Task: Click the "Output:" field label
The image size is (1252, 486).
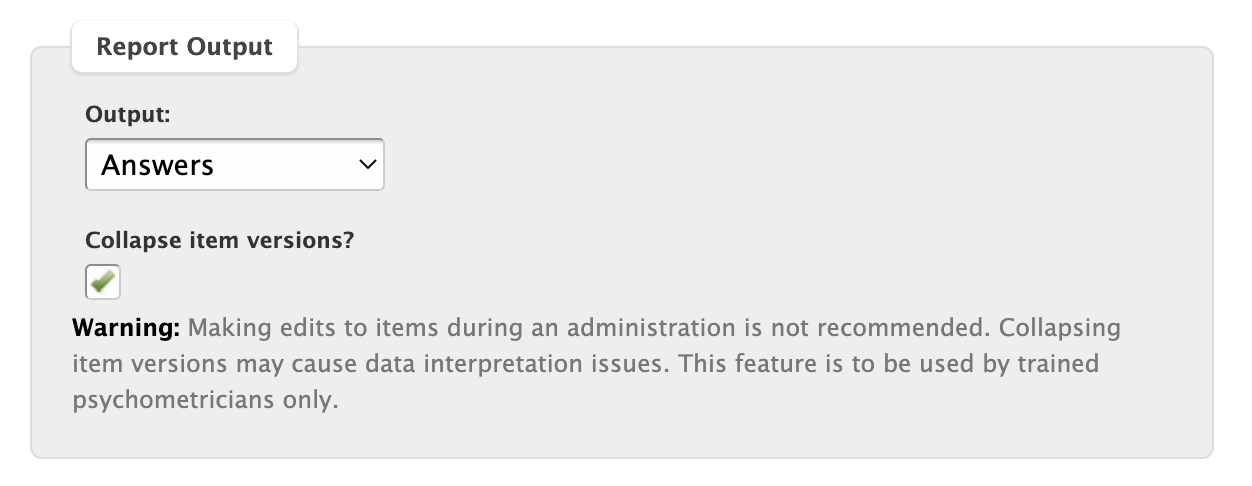Action: coord(128,114)
